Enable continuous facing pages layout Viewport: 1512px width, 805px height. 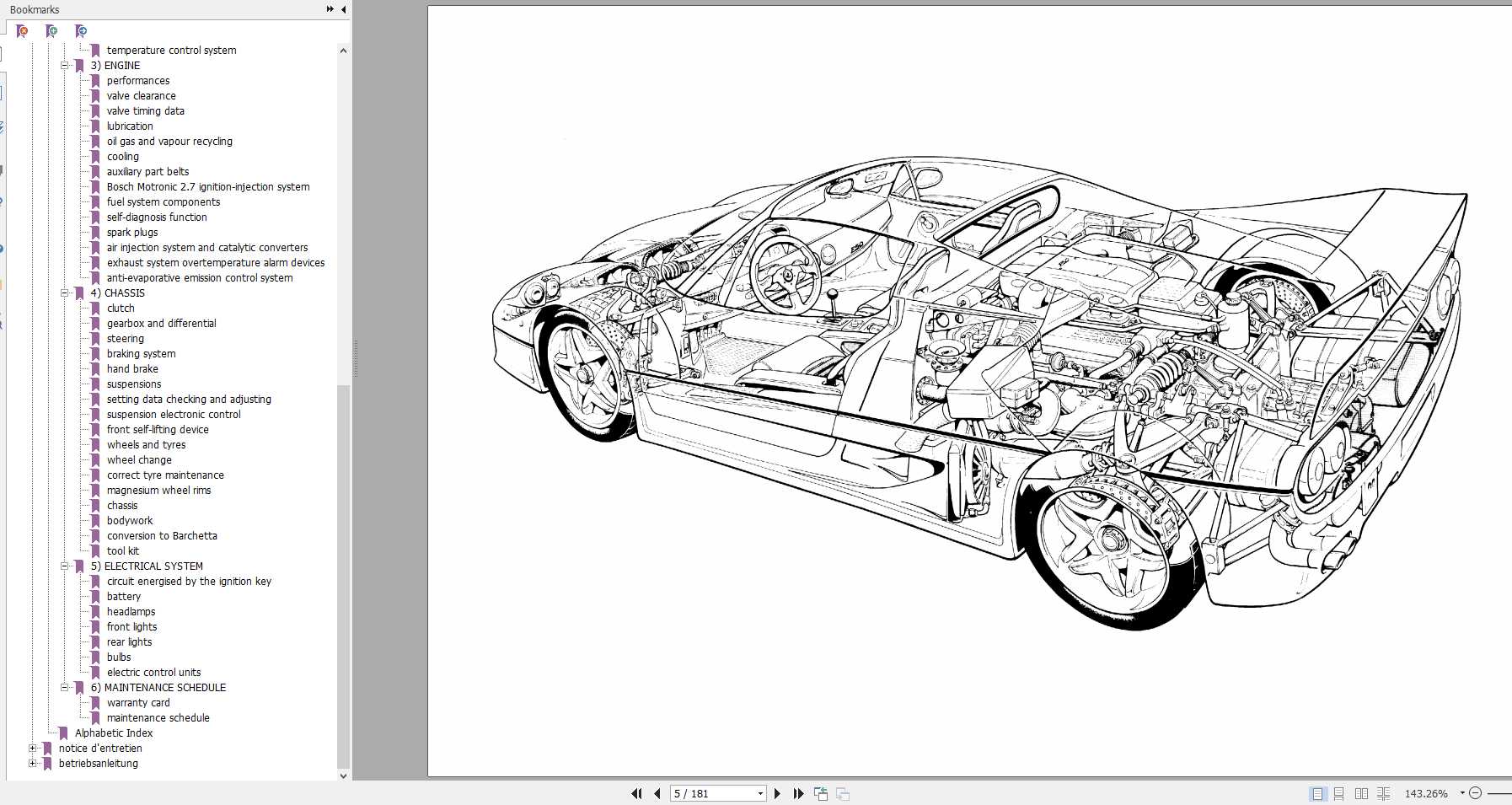click(1384, 793)
